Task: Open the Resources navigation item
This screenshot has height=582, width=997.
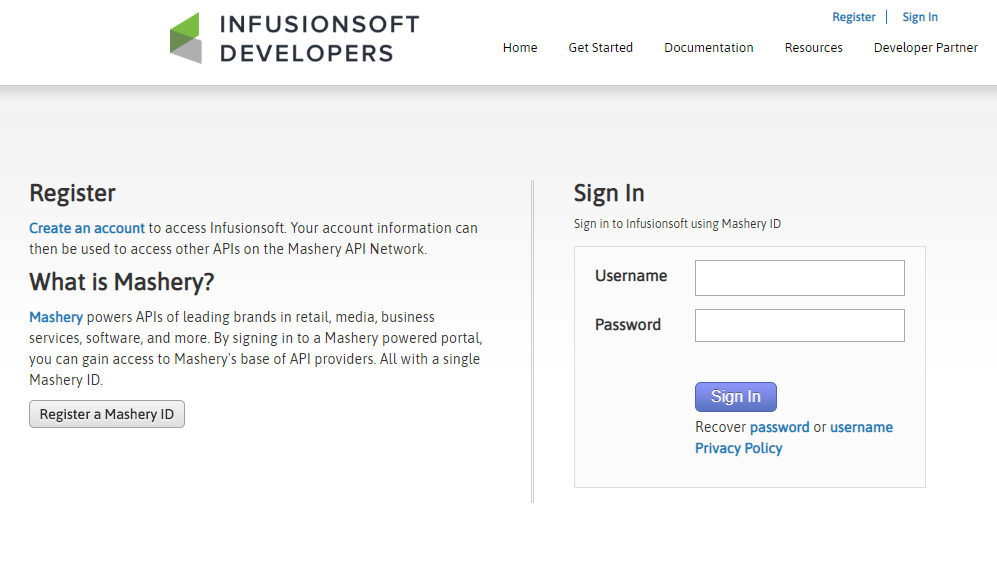Action: 813,48
